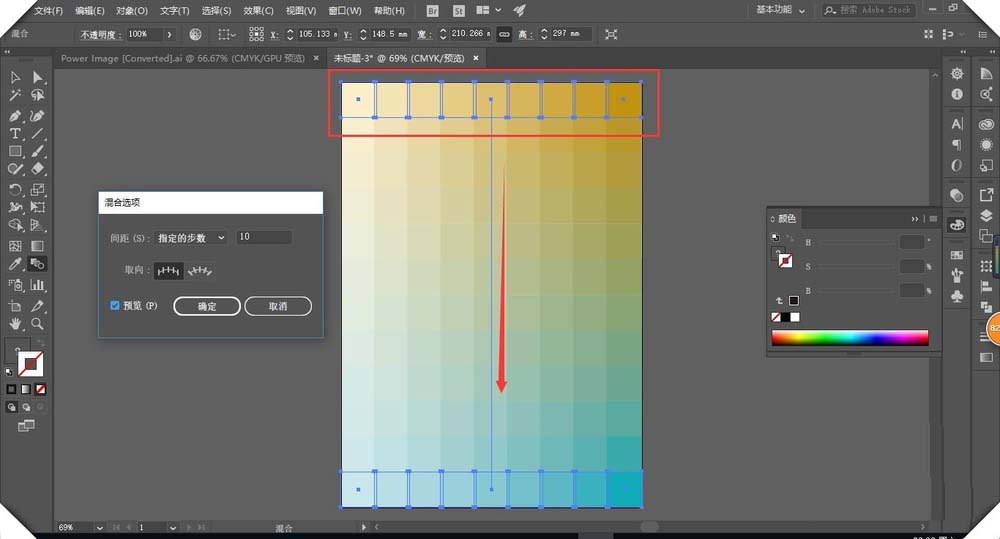Toggle the Preview (预览) checkbox

pos(115,306)
